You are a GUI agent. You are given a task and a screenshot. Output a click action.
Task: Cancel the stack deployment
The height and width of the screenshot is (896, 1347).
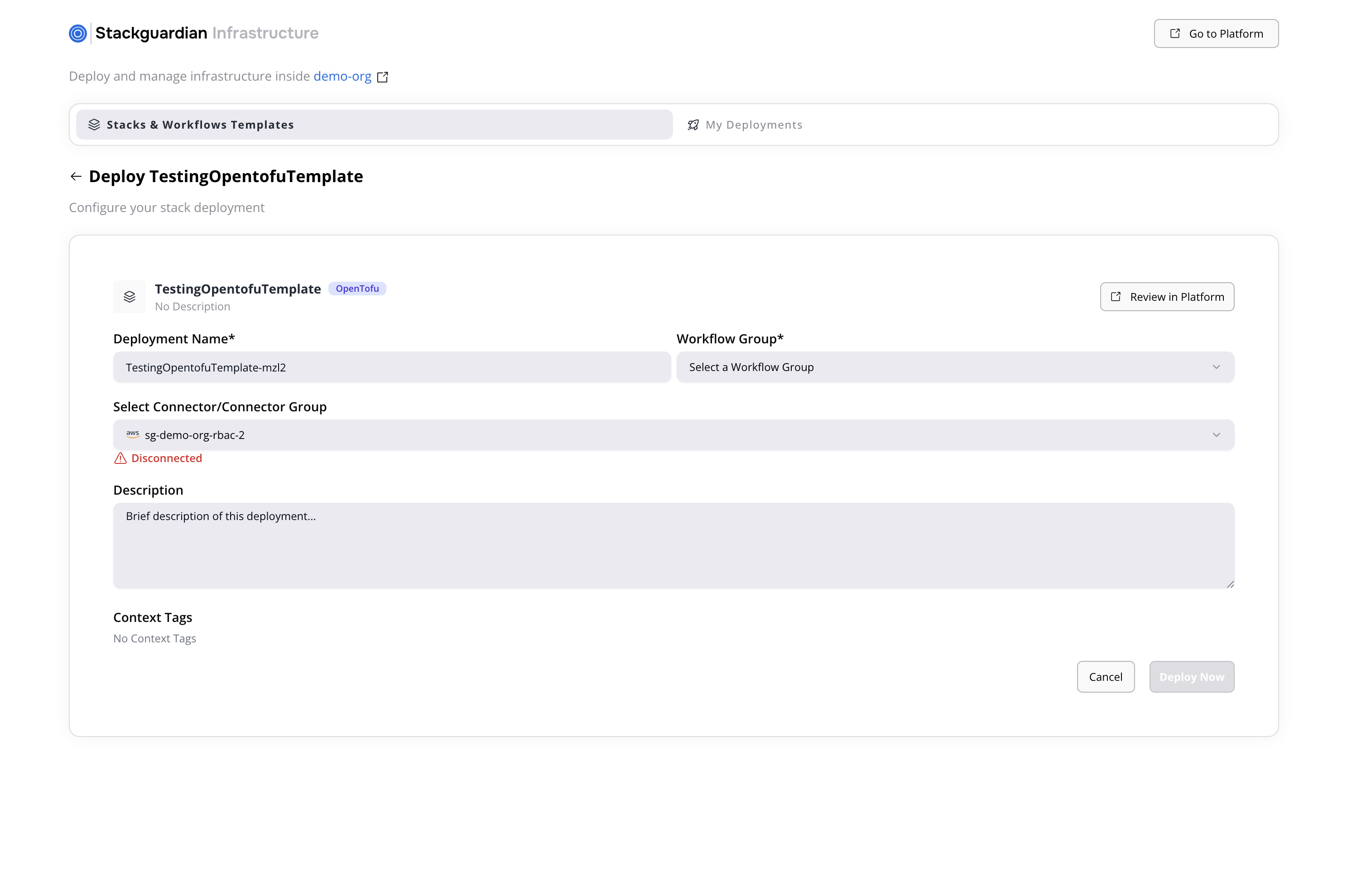(1105, 677)
